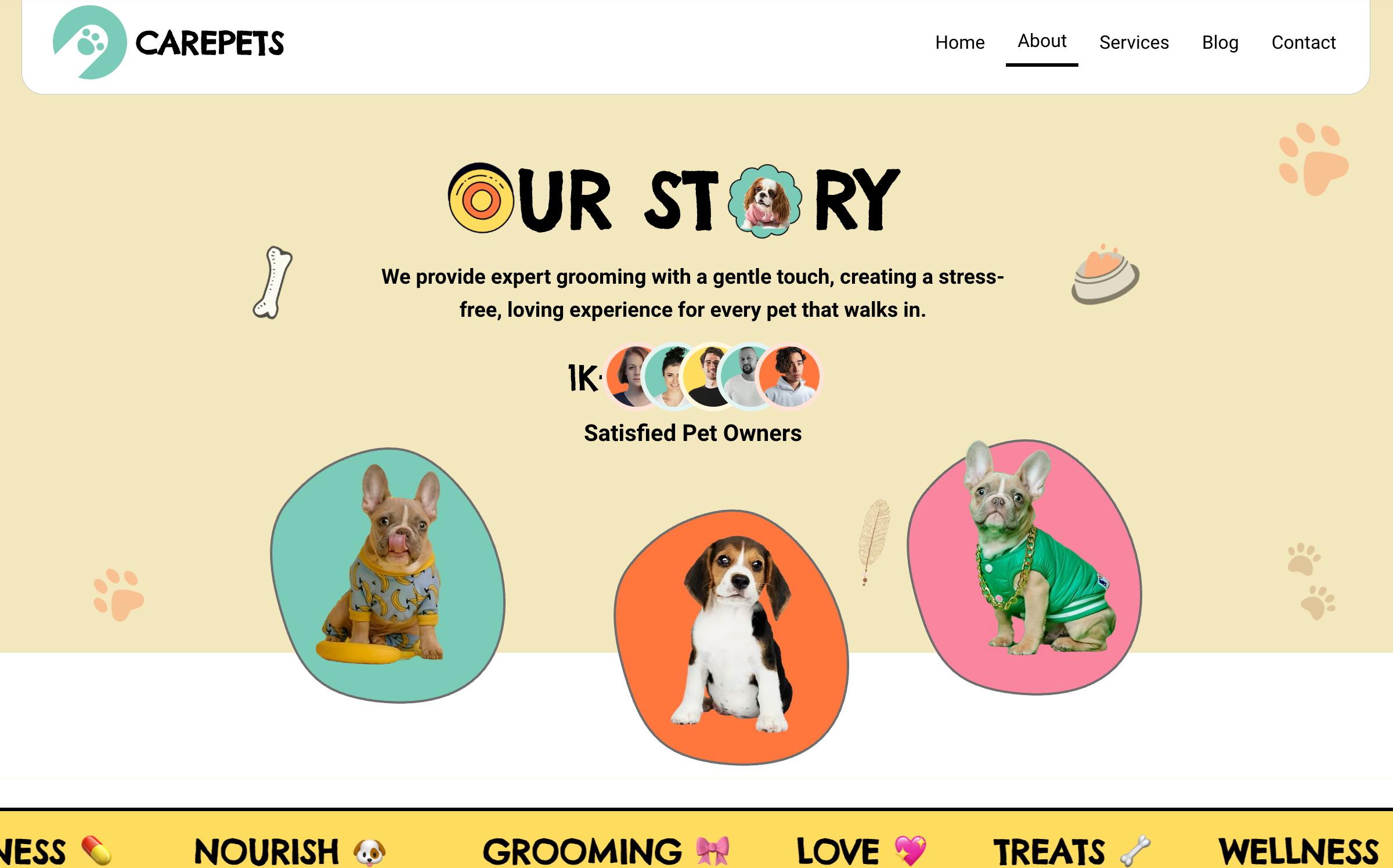The width and height of the screenshot is (1393, 868).
Task: Click the large orange paw print top right
Action: click(x=1313, y=159)
